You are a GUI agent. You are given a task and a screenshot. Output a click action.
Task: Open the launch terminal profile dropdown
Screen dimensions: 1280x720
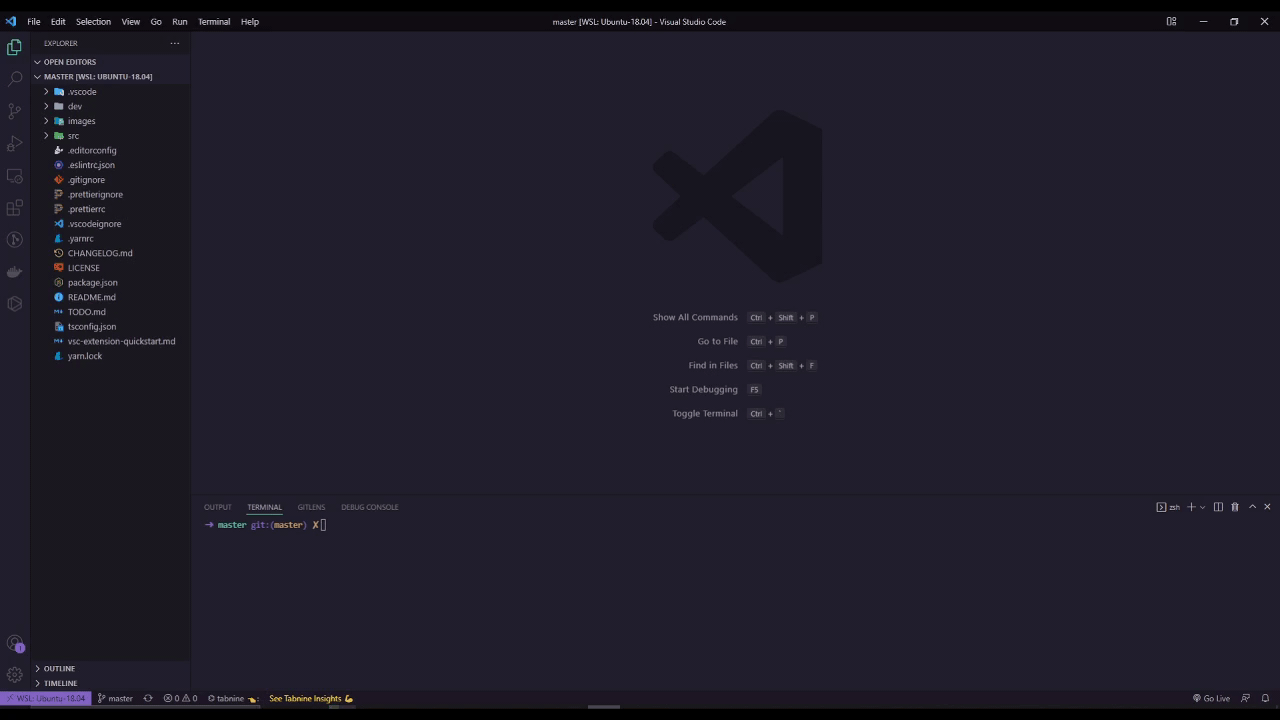pyautogui.click(x=1202, y=507)
